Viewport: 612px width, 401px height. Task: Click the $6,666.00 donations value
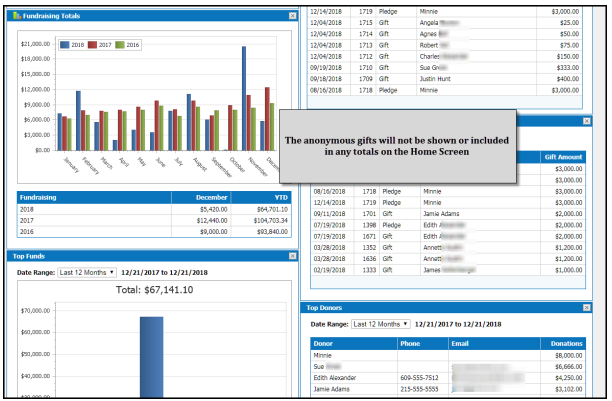point(569,367)
